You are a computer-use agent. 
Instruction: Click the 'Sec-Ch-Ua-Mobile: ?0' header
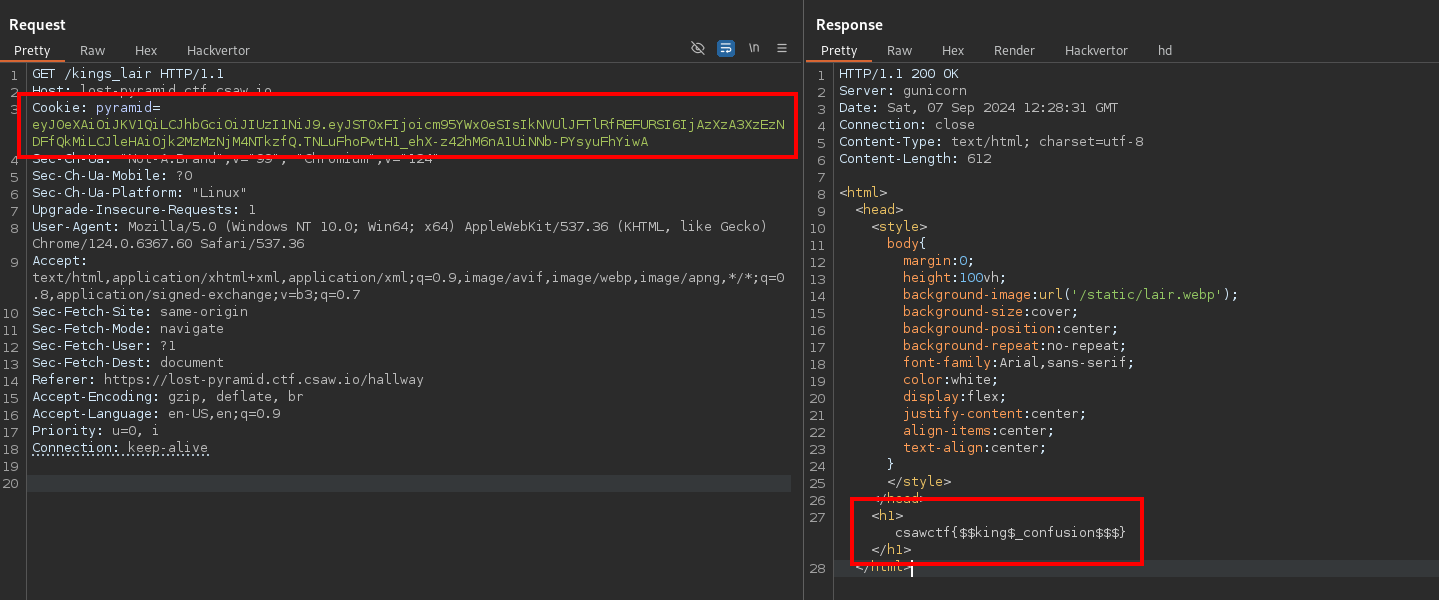[112, 176]
